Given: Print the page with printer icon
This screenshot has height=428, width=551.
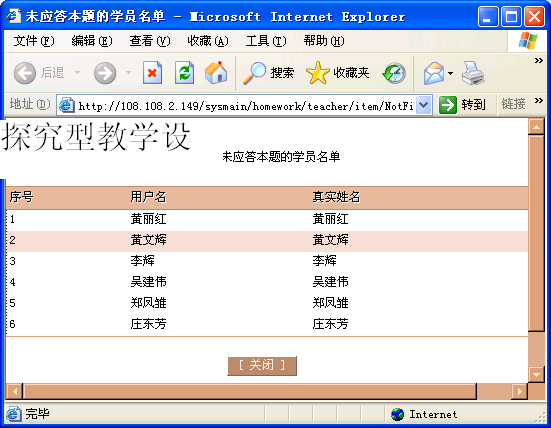Looking at the screenshot, I should pos(473,73).
